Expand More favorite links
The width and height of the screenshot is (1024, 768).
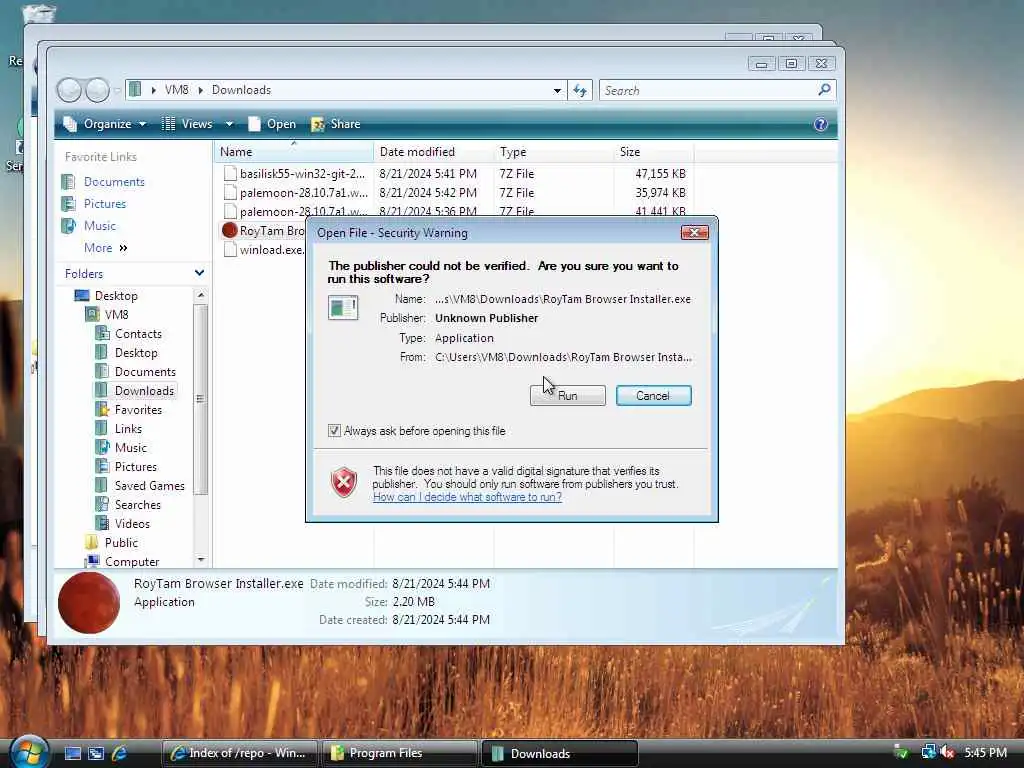(x=105, y=248)
